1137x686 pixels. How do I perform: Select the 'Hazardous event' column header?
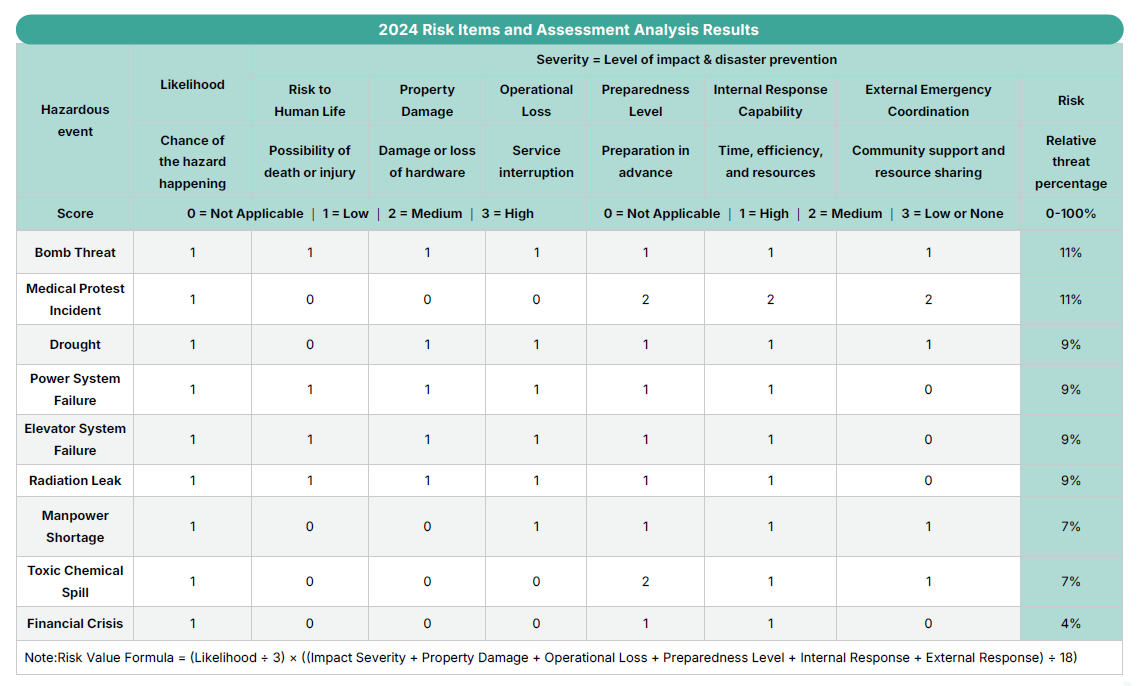click(x=75, y=120)
